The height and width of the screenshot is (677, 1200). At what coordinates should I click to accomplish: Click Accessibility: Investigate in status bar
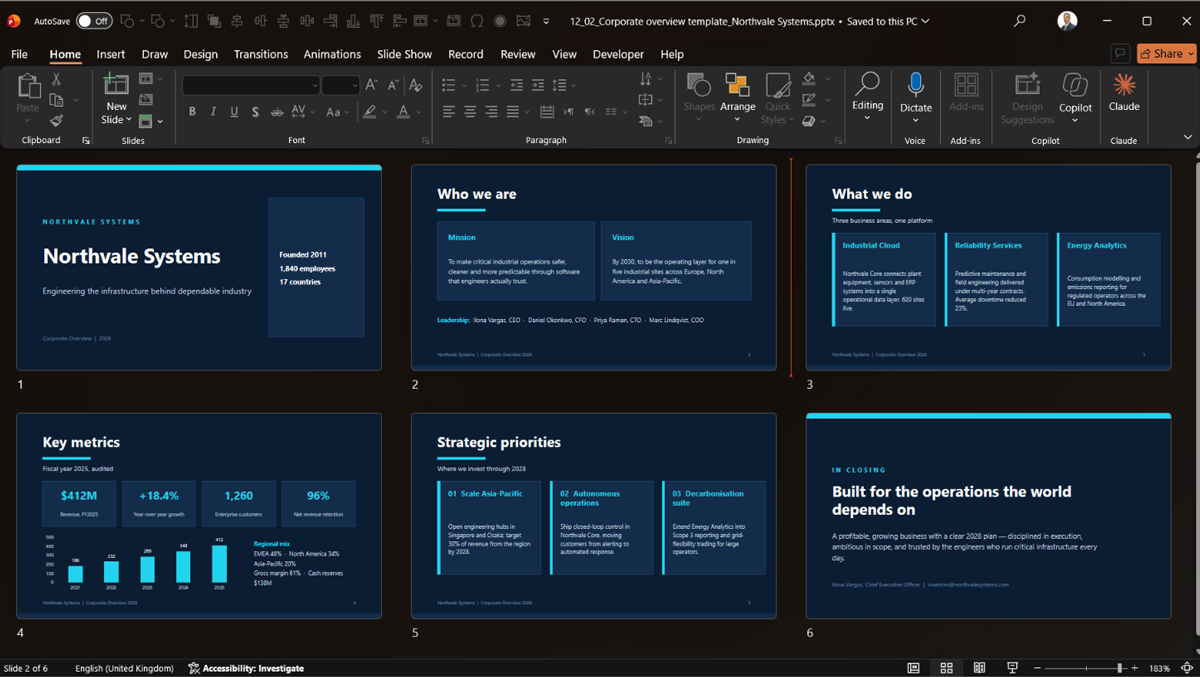(246, 668)
